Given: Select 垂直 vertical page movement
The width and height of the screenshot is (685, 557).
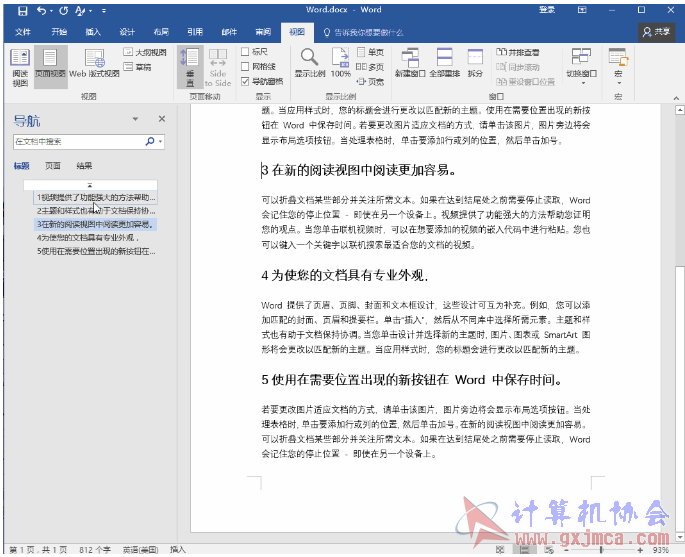Looking at the screenshot, I should click(x=190, y=67).
